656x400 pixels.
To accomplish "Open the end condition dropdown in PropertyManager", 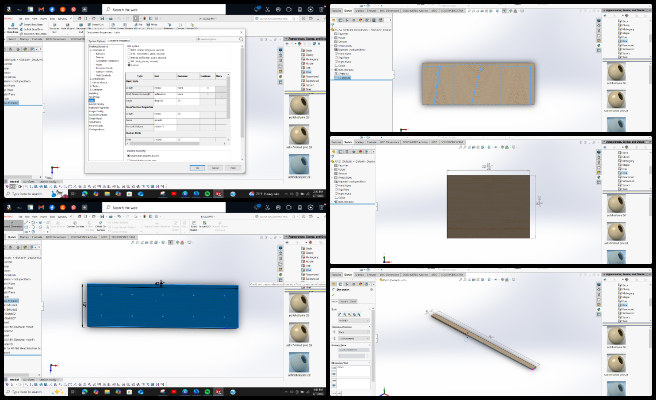I will 354,321.
